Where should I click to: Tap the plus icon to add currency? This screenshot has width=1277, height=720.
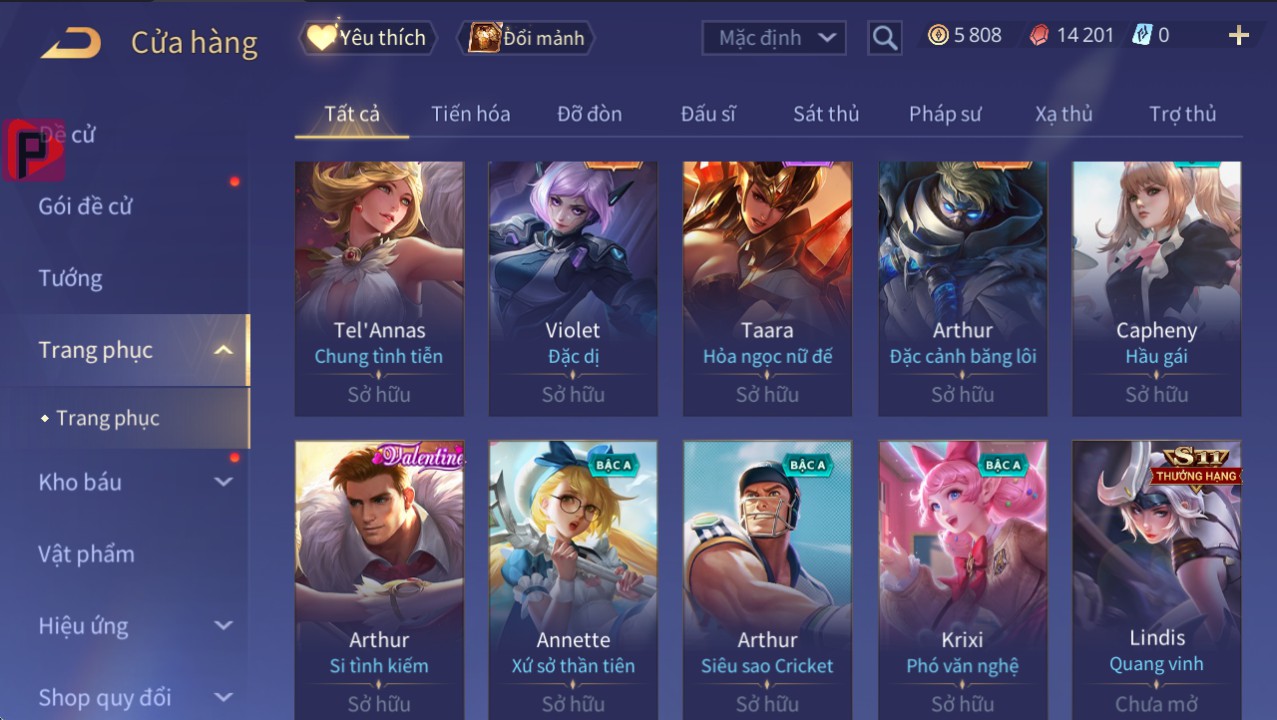1238,36
